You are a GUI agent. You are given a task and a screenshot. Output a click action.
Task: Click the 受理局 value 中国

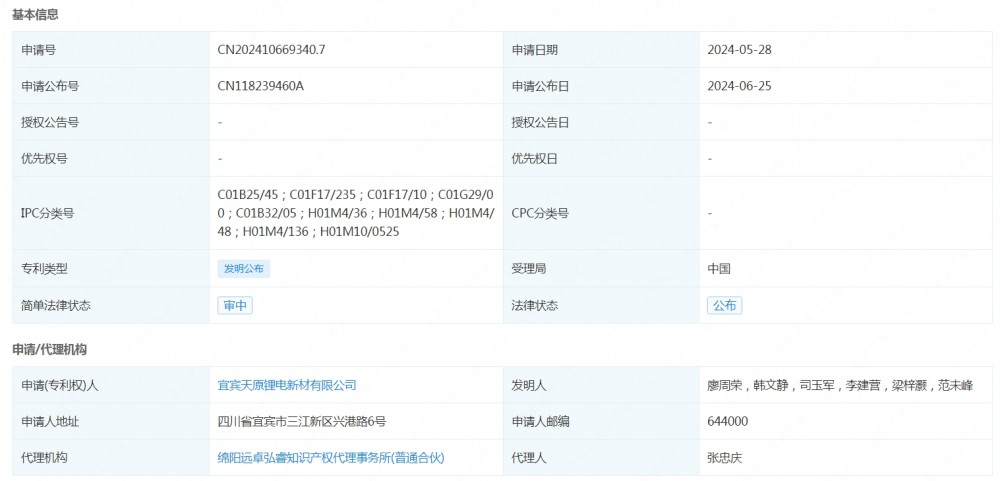click(x=719, y=269)
